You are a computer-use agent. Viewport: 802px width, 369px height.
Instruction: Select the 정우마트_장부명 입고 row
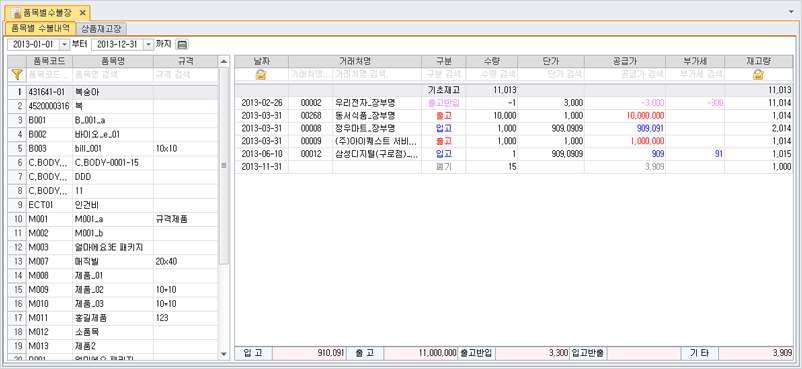click(x=514, y=128)
